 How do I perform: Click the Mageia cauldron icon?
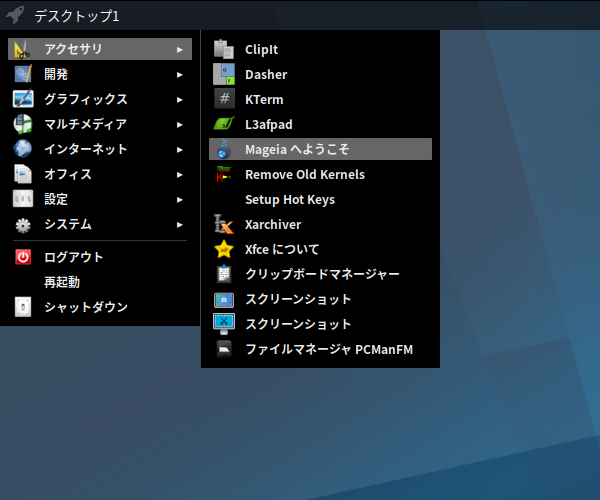(x=224, y=149)
